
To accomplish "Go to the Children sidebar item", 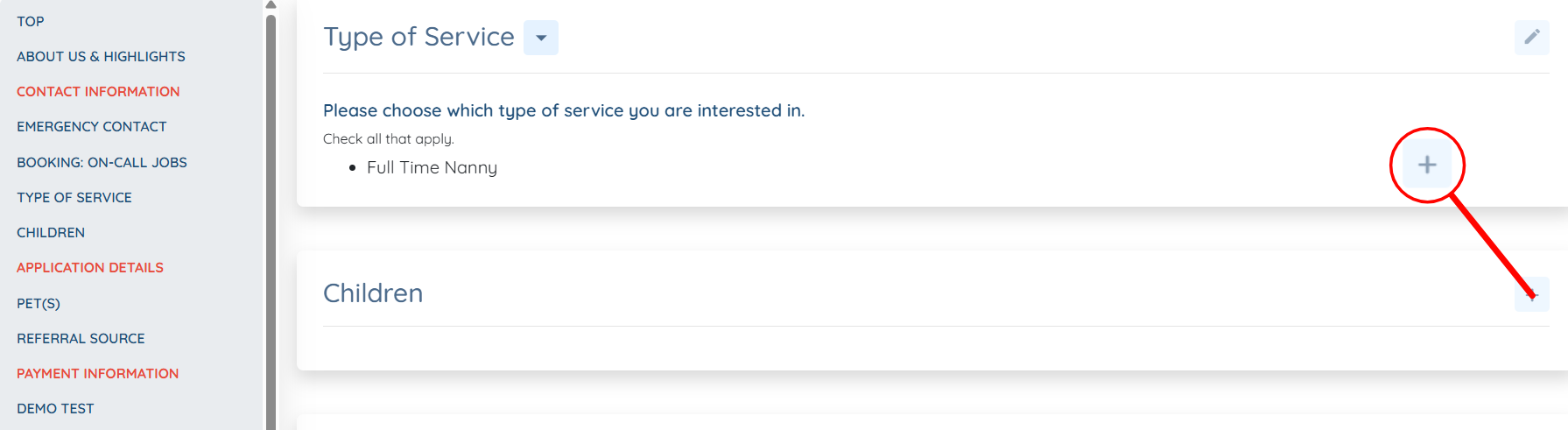I will pos(51,232).
